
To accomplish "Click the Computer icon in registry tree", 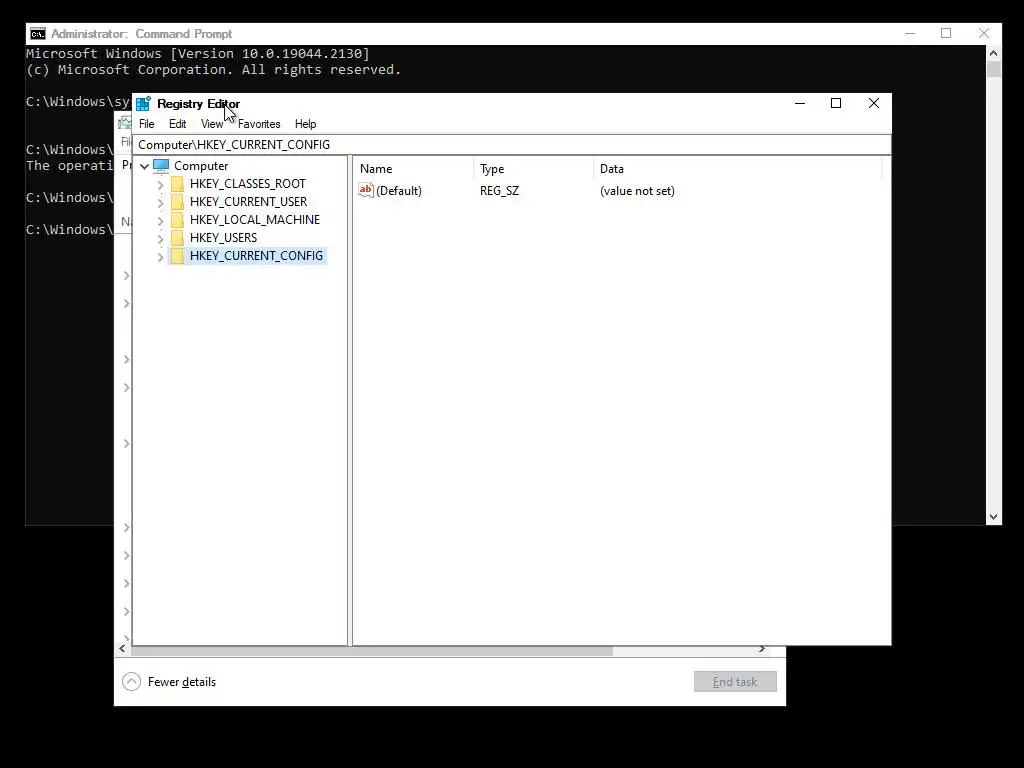I will tap(161, 166).
